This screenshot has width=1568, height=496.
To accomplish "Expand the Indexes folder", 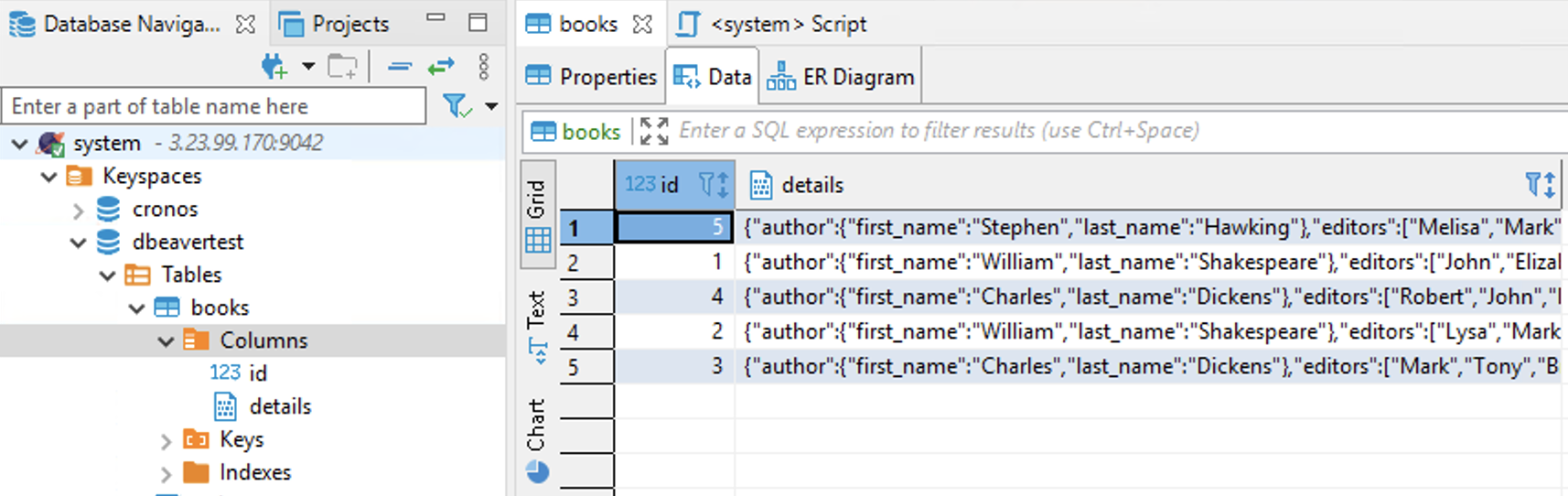I will click(166, 474).
